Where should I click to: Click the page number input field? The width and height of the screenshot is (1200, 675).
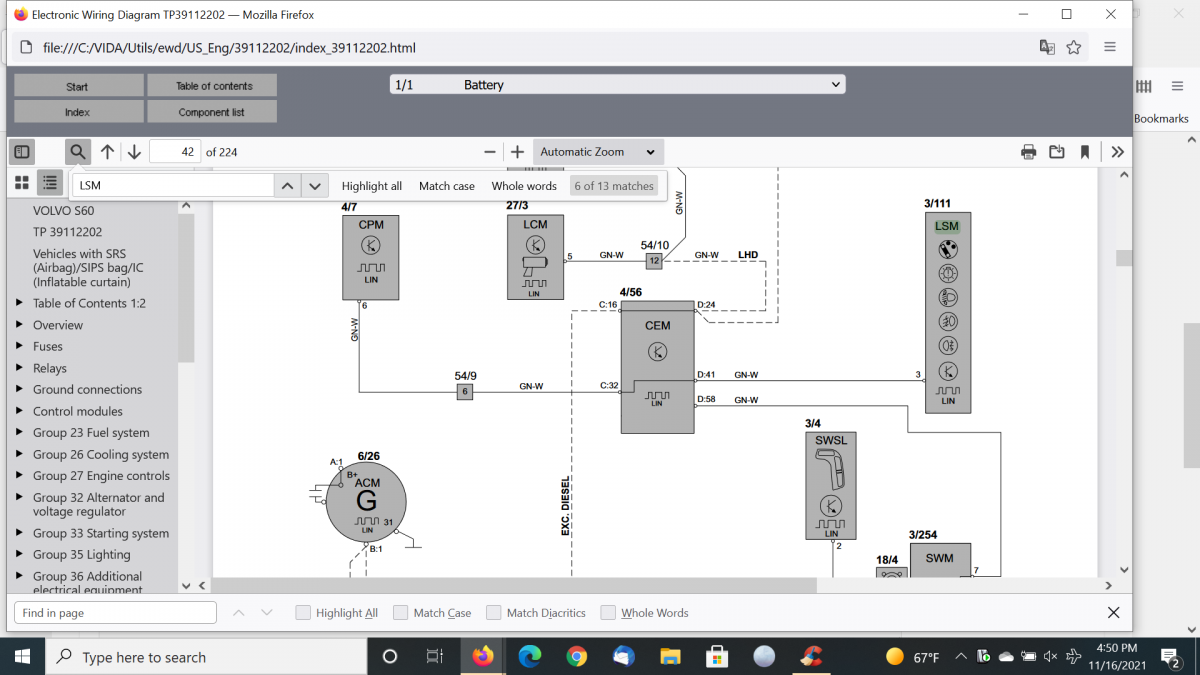[174, 152]
